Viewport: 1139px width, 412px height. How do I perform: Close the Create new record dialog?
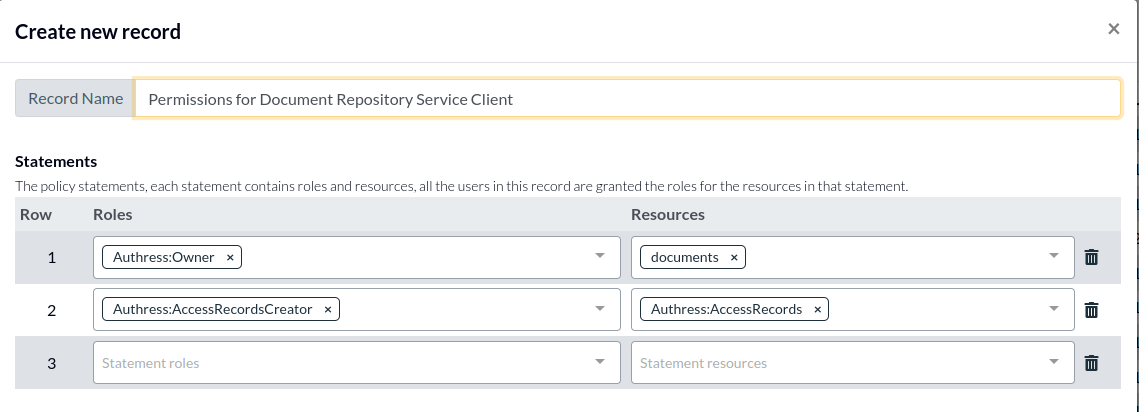(x=1113, y=29)
